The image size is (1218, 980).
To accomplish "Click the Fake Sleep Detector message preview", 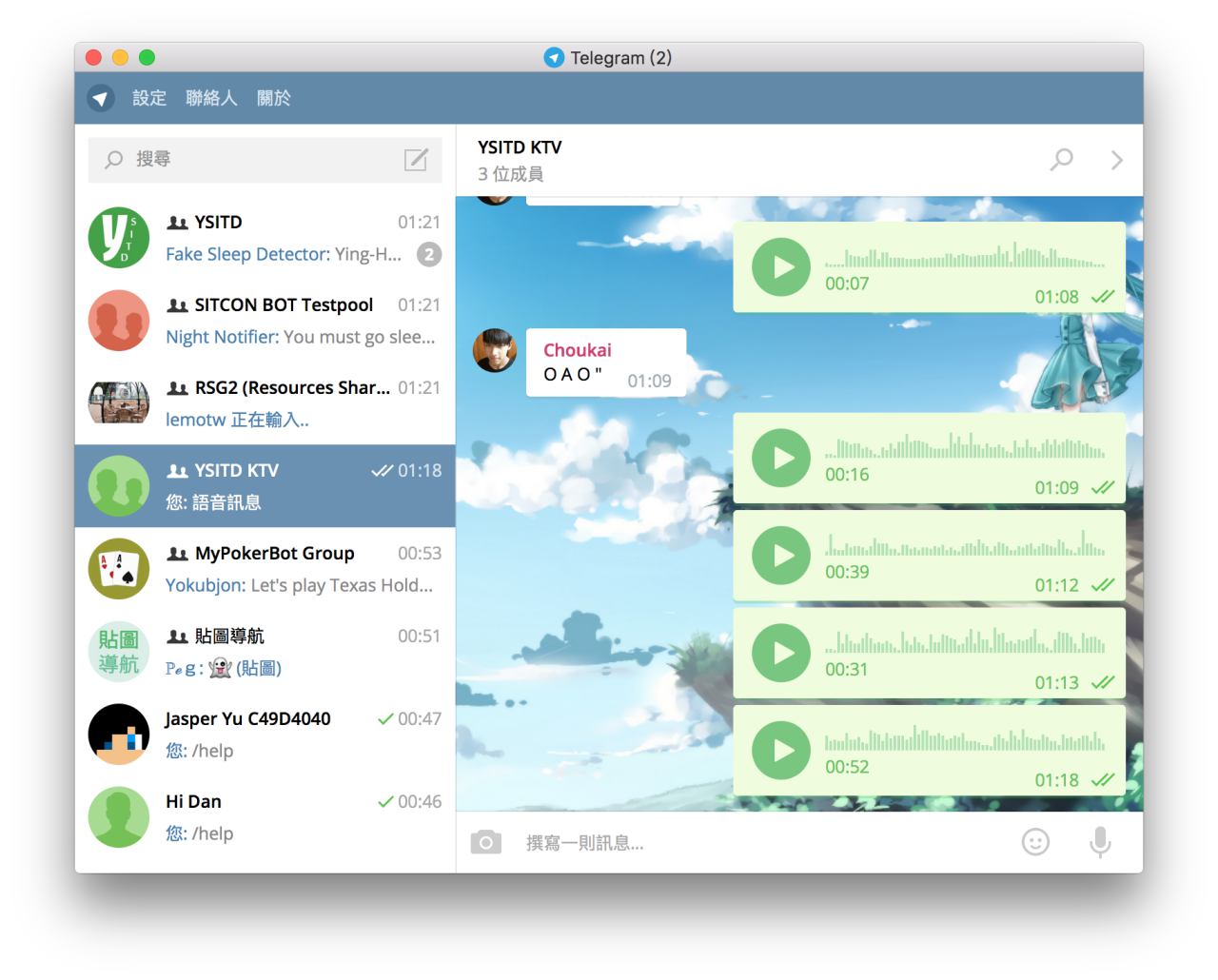I will [x=284, y=254].
